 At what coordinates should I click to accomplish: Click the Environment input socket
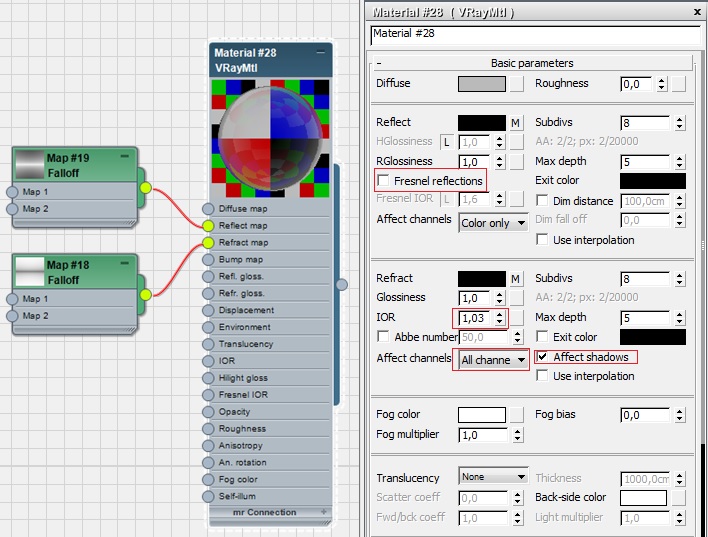208,327
